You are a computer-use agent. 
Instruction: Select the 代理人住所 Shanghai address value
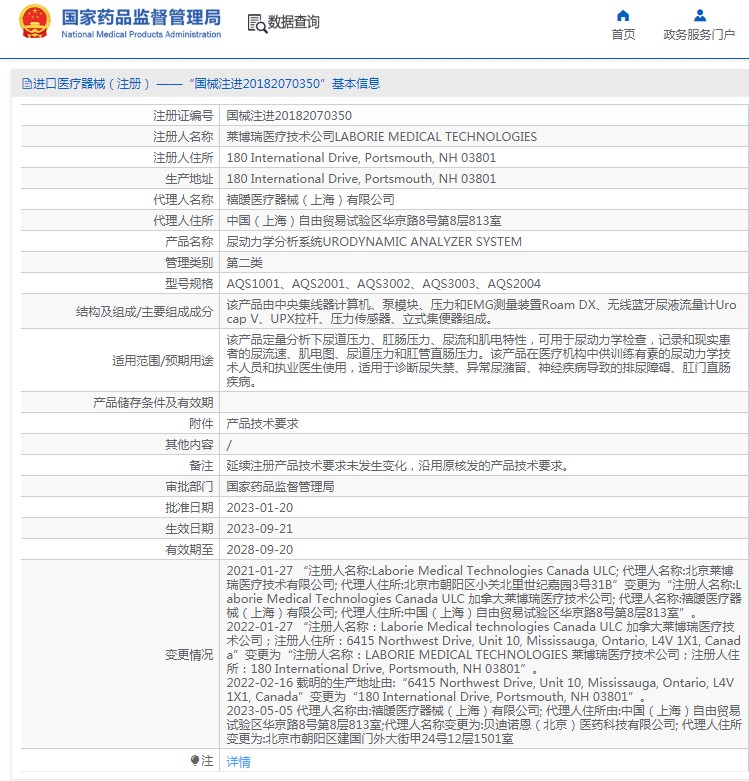point(364,220)
